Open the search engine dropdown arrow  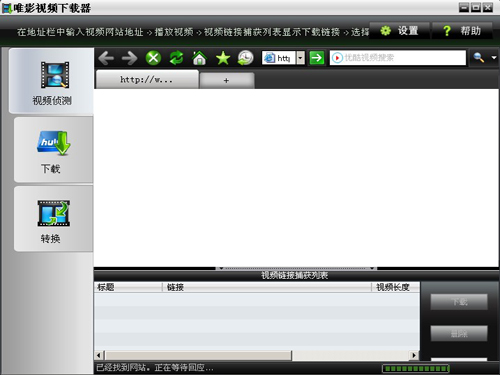[494, 58]
